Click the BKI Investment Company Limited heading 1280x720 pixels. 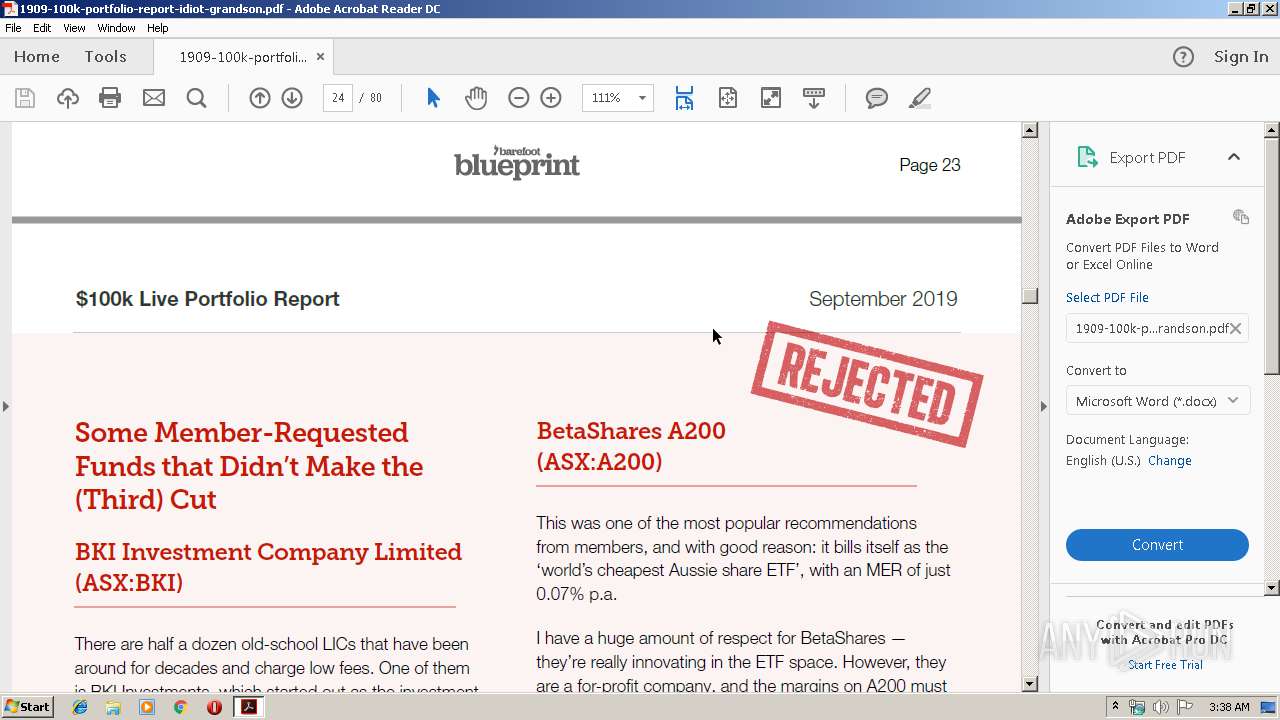click(268, 567)
